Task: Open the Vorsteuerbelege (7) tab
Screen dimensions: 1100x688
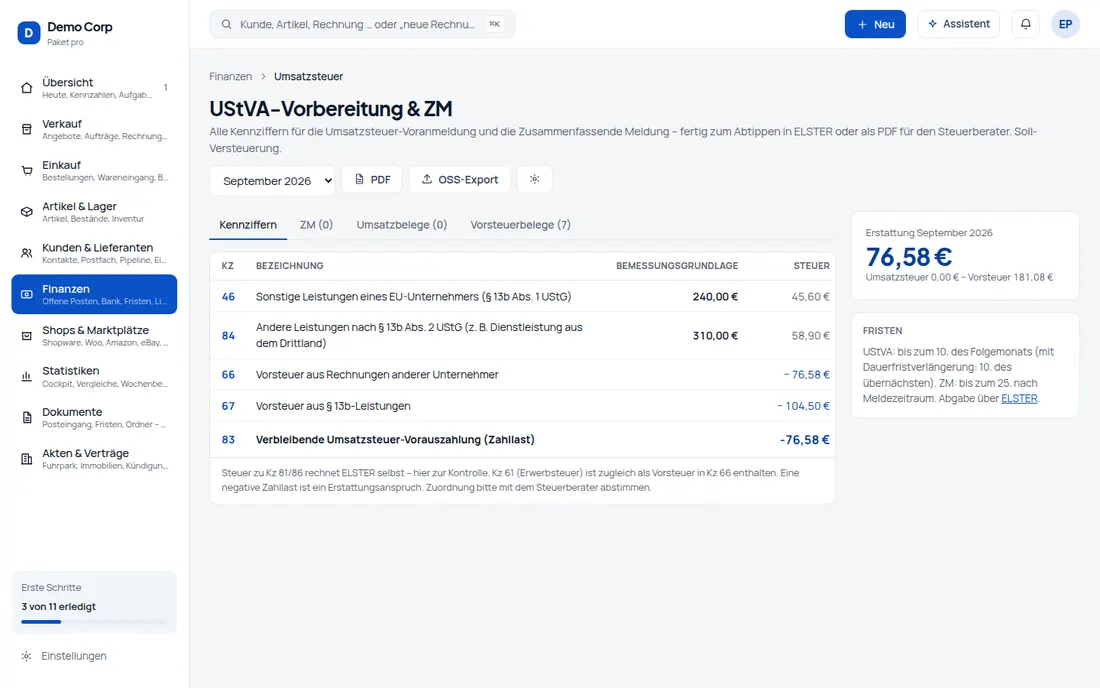Action: click(x=521, y=225)
